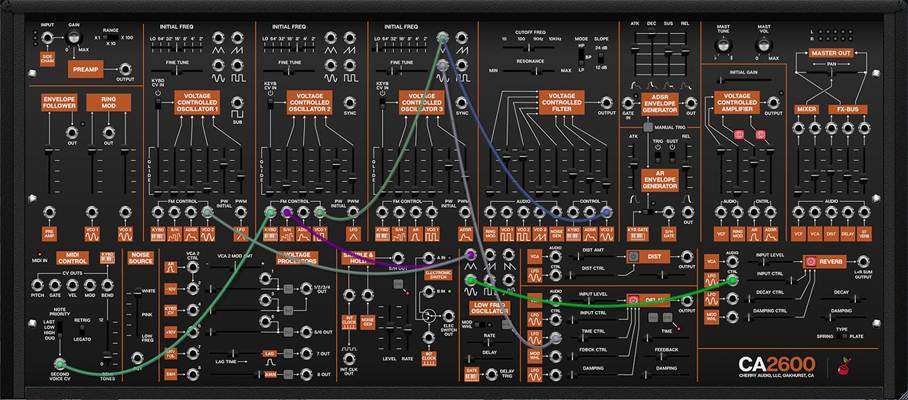The height and width of the screenshot is (400, 908).
Task: Toggle the filter SLOPE 24dB/12dB switch
Action: [601, 57]
